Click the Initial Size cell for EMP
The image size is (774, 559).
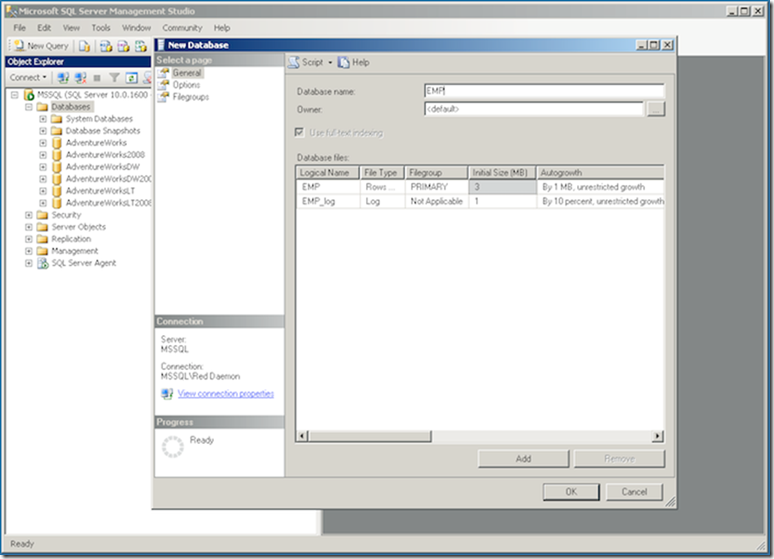coord(503,187)
